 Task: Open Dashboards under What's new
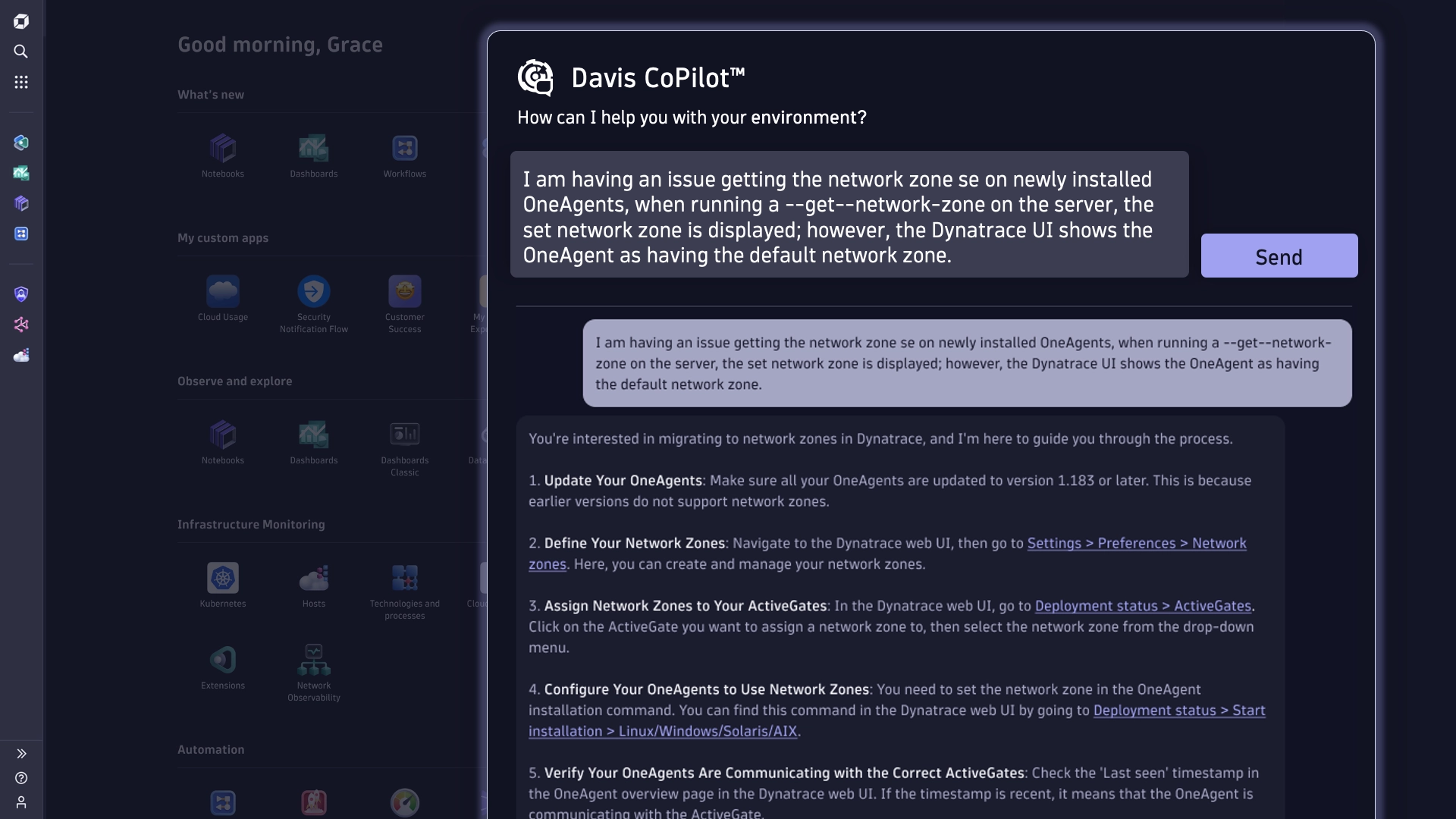[314, 155]
